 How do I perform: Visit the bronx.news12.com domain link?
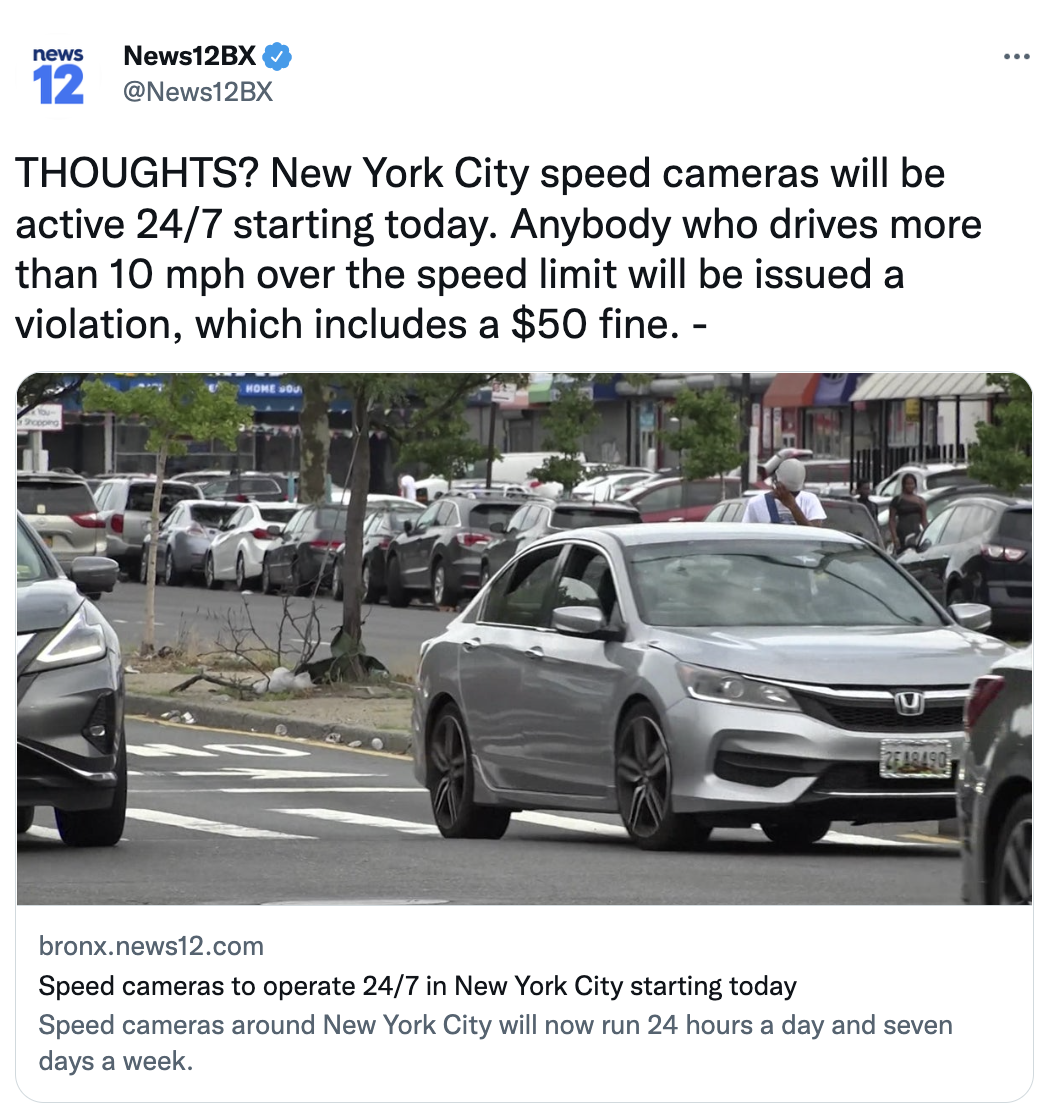pos(151,946)
